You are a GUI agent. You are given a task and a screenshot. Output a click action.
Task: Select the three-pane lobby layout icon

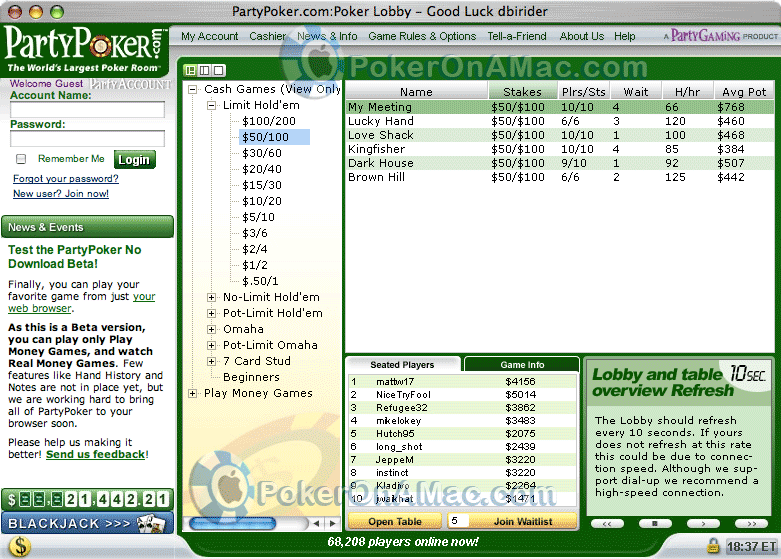click(x=190, y=70)
